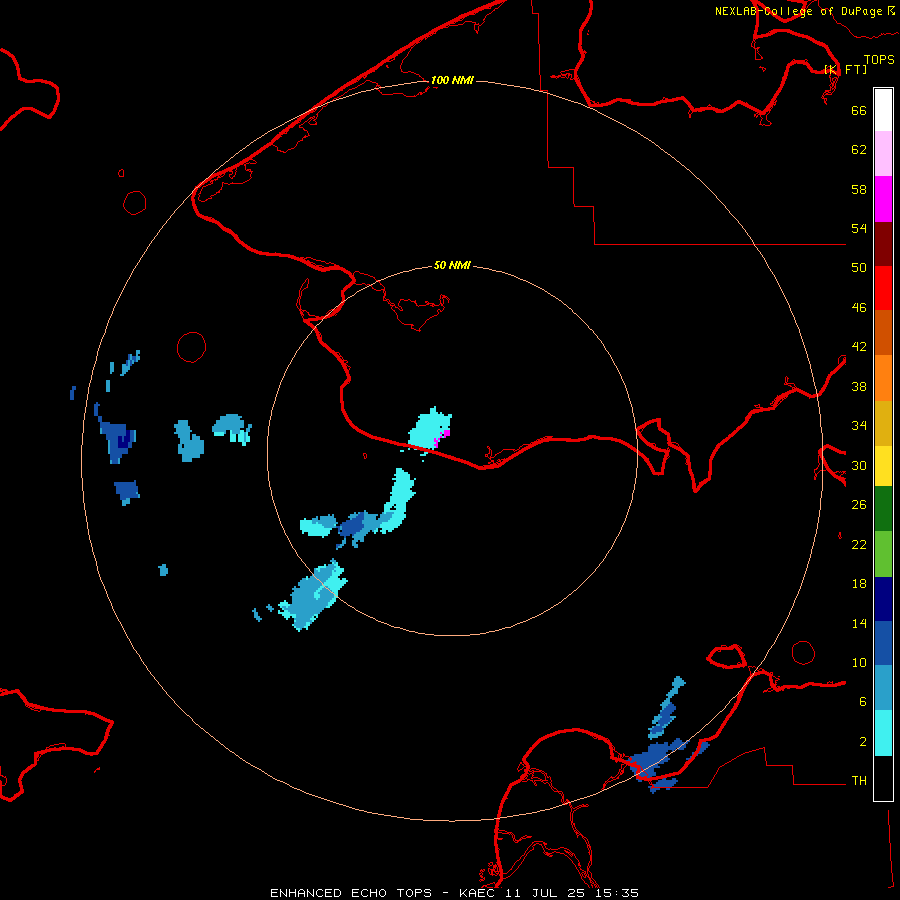Click the 'KAEC' station identifier
Image resolution: width=900 pixels, height=900 pixels.
coord(479,893)
